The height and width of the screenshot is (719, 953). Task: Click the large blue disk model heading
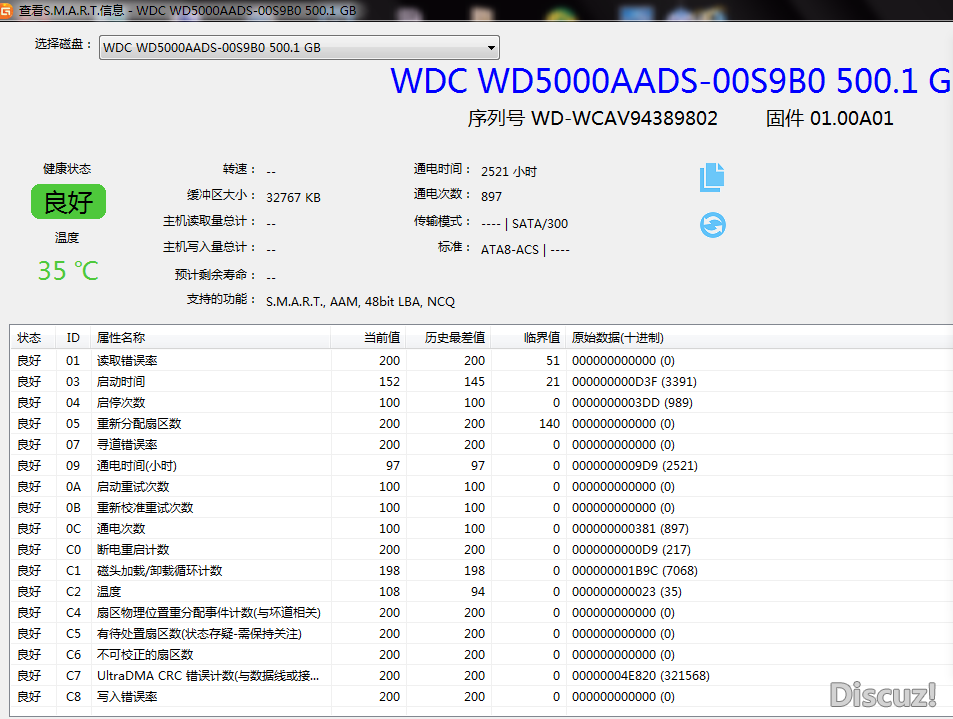click(670, 81)
